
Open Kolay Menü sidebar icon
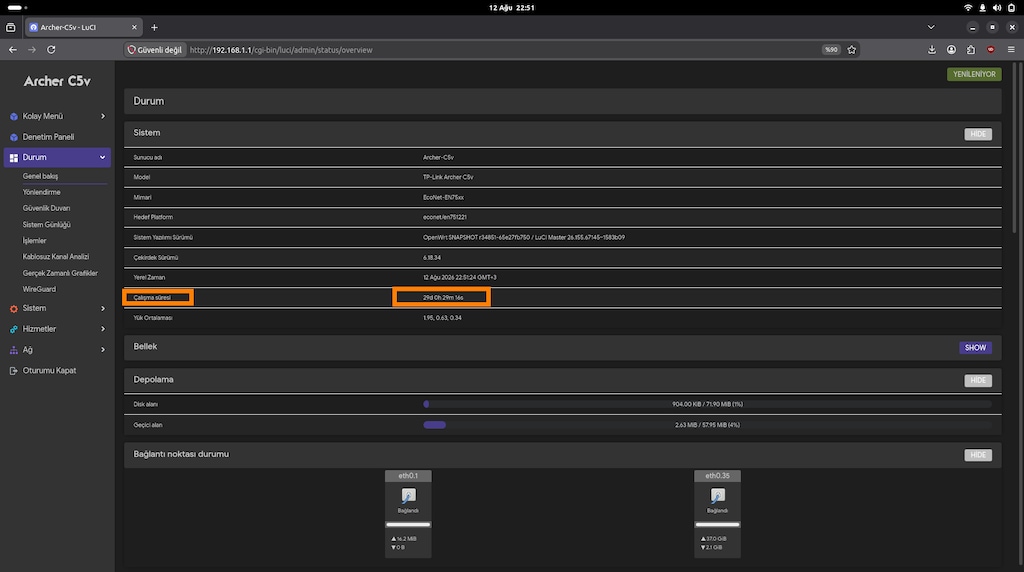[x=14, y=116]
